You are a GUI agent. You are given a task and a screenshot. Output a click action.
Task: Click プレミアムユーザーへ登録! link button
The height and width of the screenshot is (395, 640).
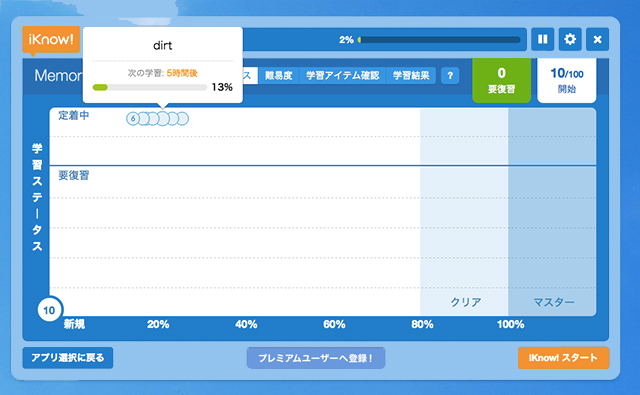pyautogui.click(x=316, y=358)
